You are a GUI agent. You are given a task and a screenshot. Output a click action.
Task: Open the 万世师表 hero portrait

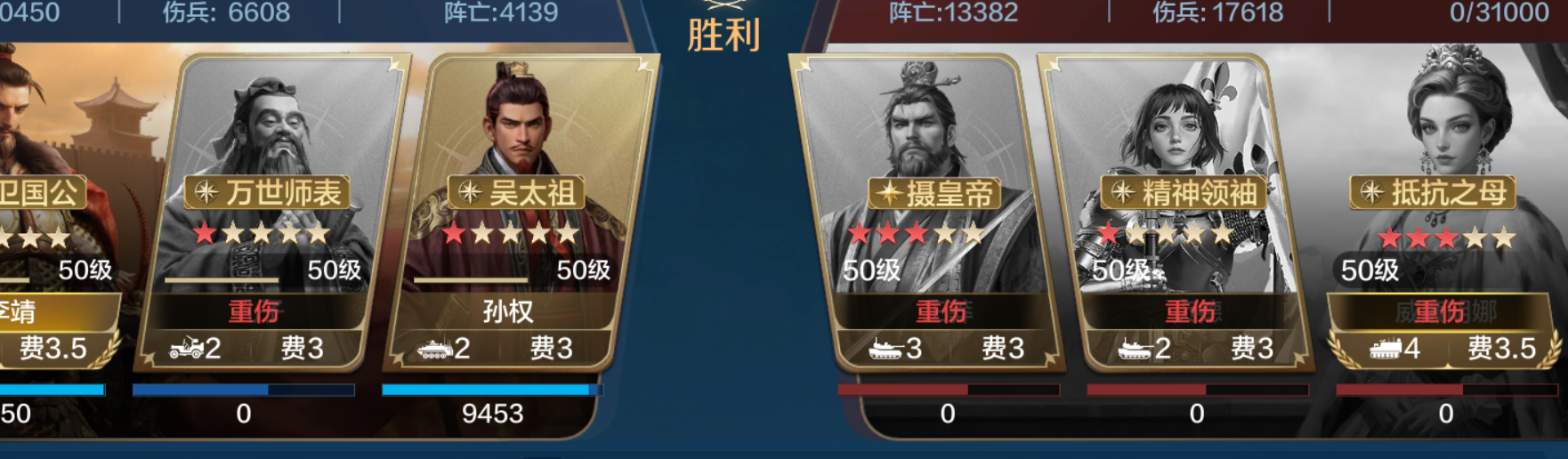point(272,213)
